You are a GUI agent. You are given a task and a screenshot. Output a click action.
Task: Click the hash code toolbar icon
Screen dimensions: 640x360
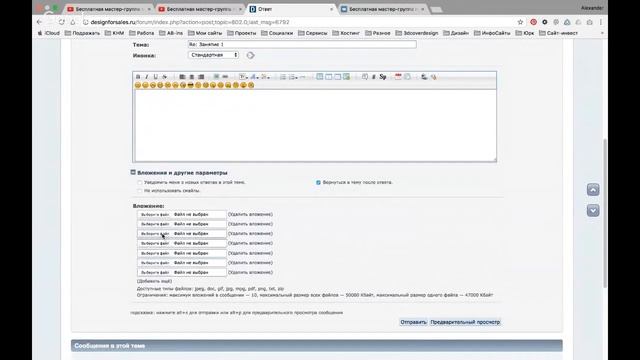[373, 77]
